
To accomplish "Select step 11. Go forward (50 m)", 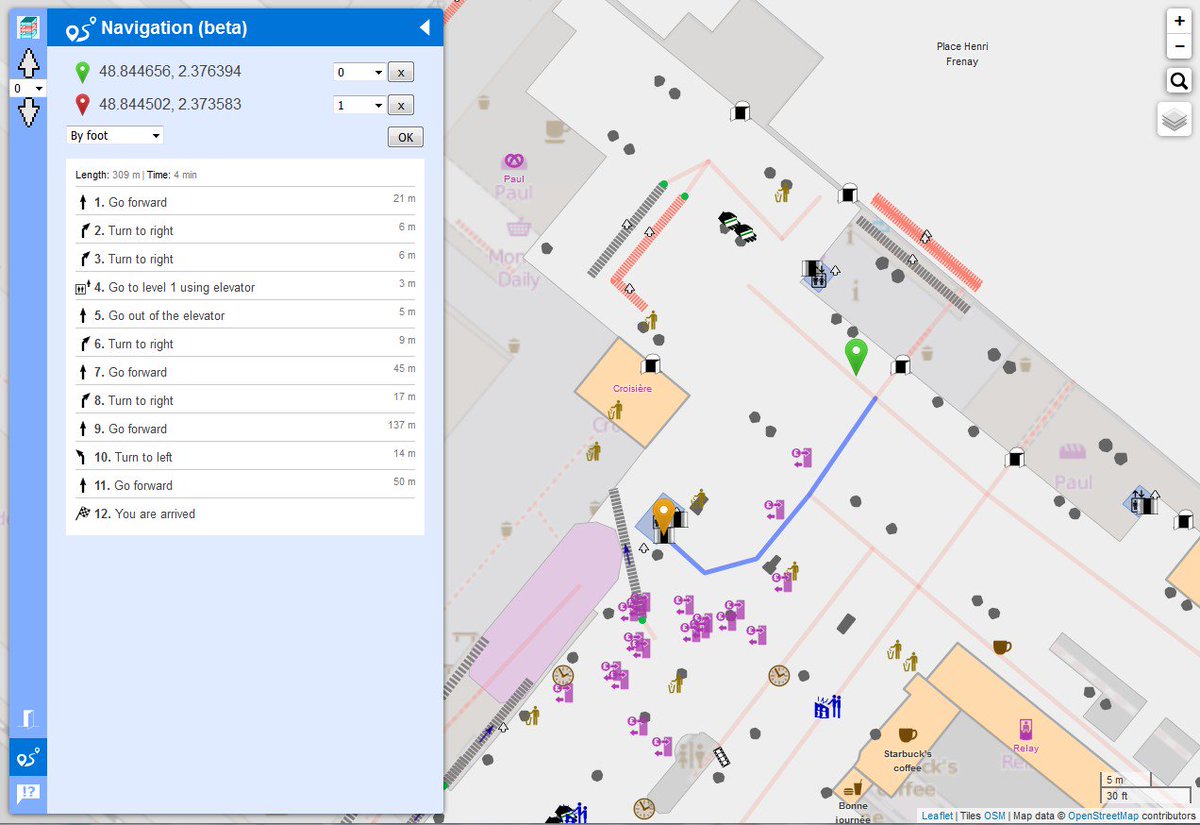I will (x=246, y=485).
